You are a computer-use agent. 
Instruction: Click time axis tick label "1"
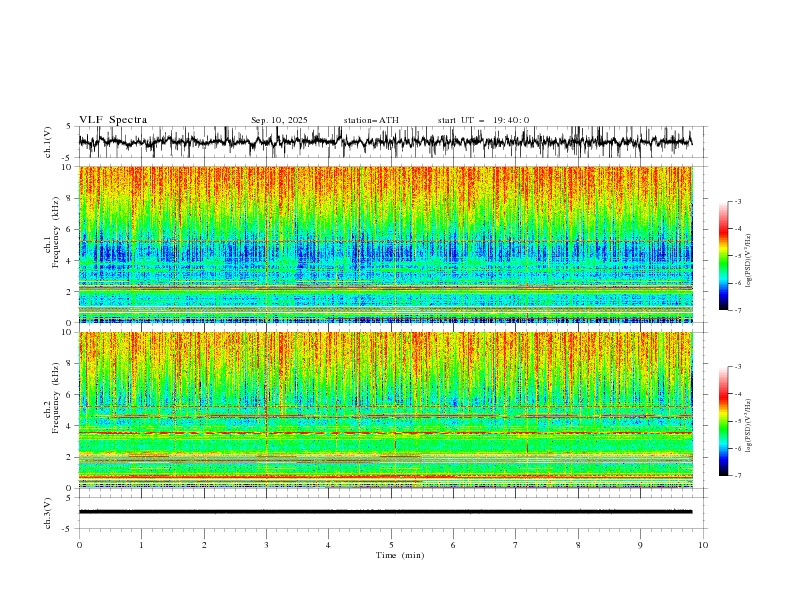pyautogui.click(x=141, y=545)
